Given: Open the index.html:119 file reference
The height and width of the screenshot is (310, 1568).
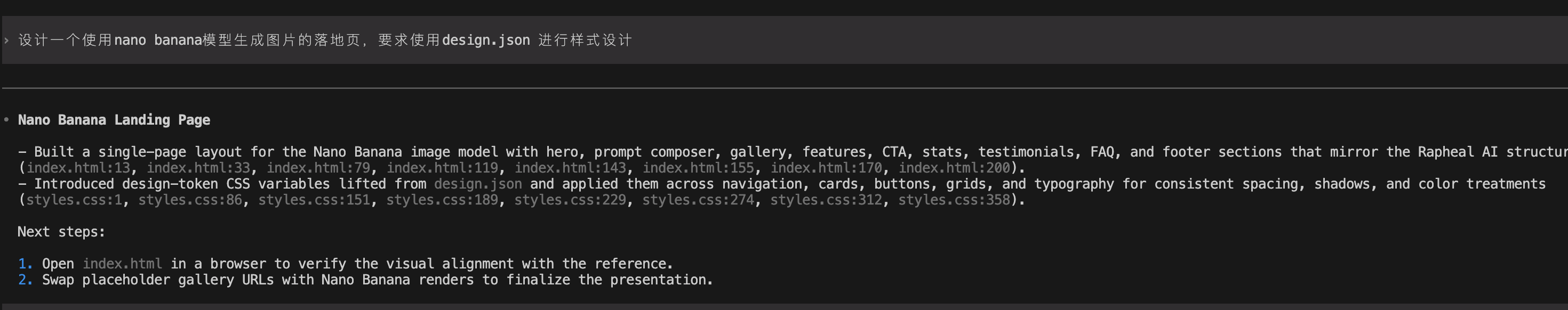Looking at the screenshot, I should (x=442, y=168).
